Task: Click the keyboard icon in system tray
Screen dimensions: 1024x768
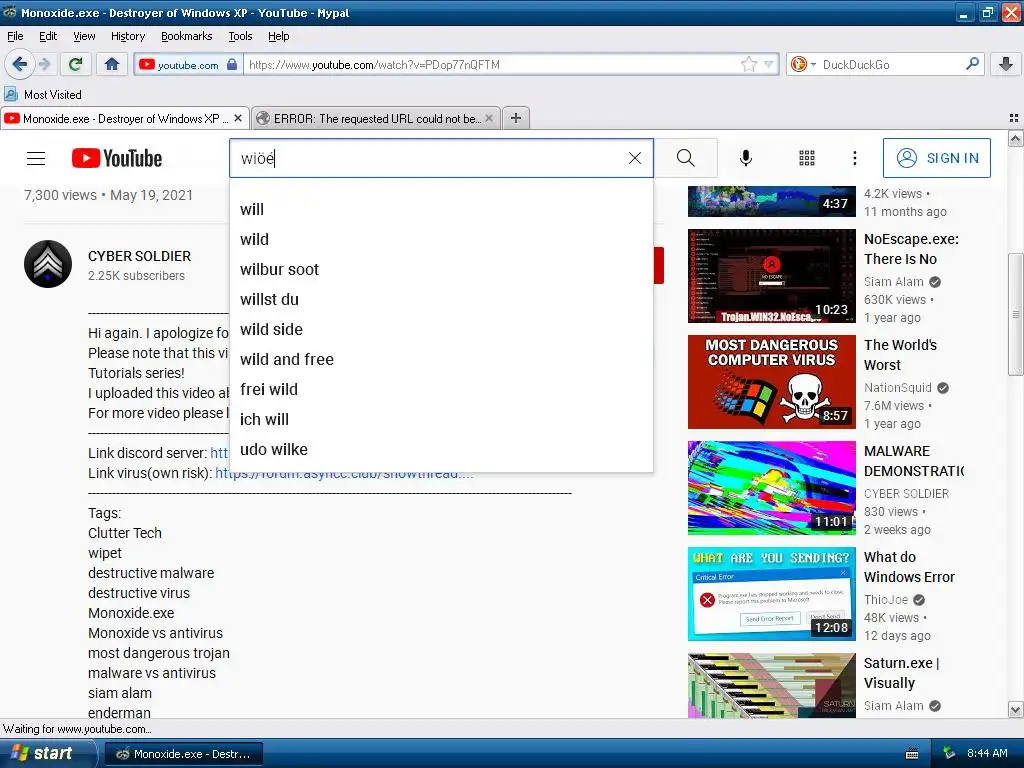Action: coord(912,754)
